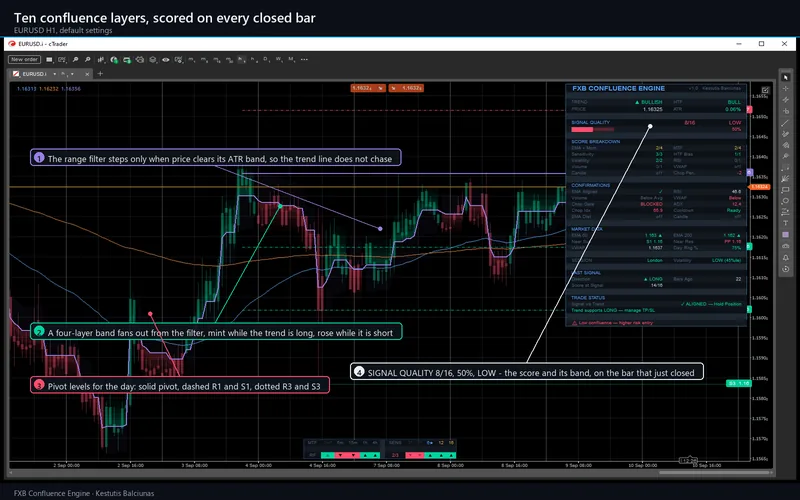Open the purple drawing color swatch
This screenshot has height=500, width=800.
(x=785, y=235)
